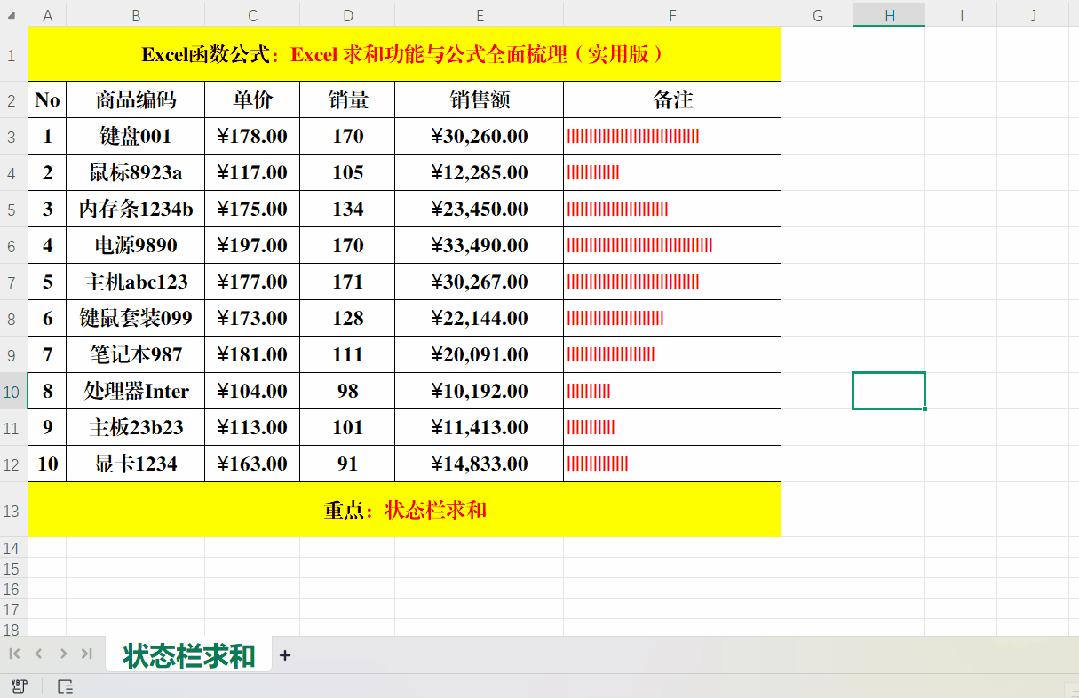Select row 2 header
This screenshot has height=698, width=1079.
click(x=11, y=100)
